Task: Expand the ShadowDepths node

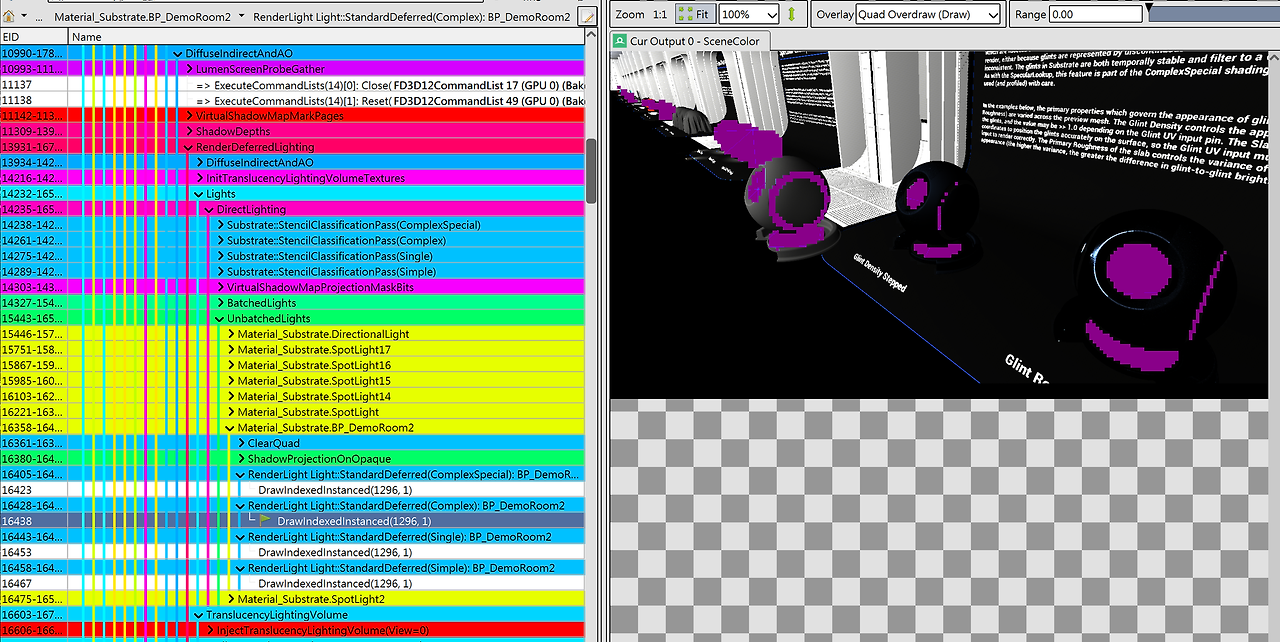Action: click(x=189, y=131)
